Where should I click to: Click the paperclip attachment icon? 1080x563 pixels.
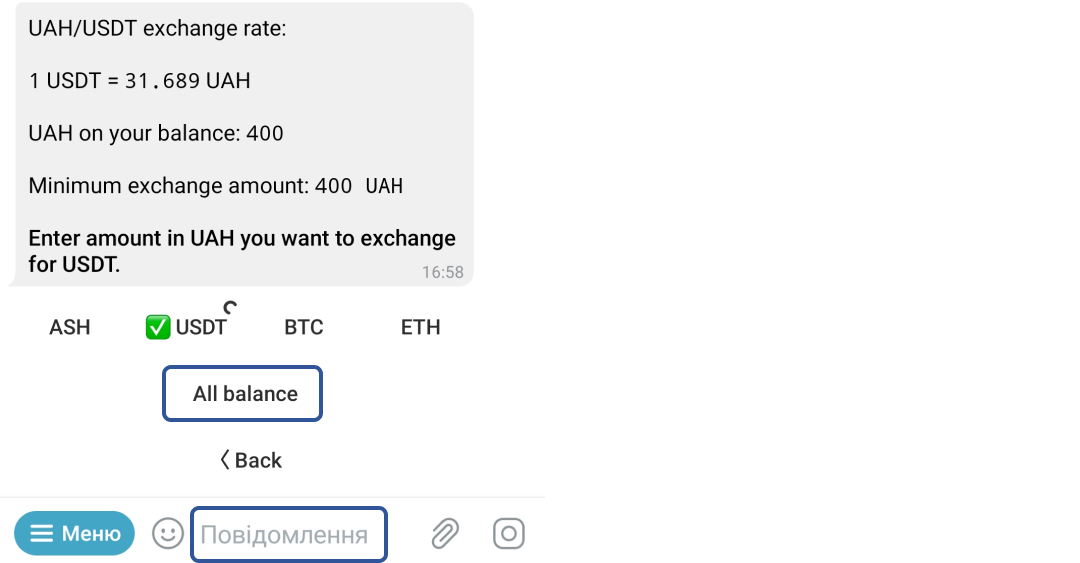click(446, 534)
